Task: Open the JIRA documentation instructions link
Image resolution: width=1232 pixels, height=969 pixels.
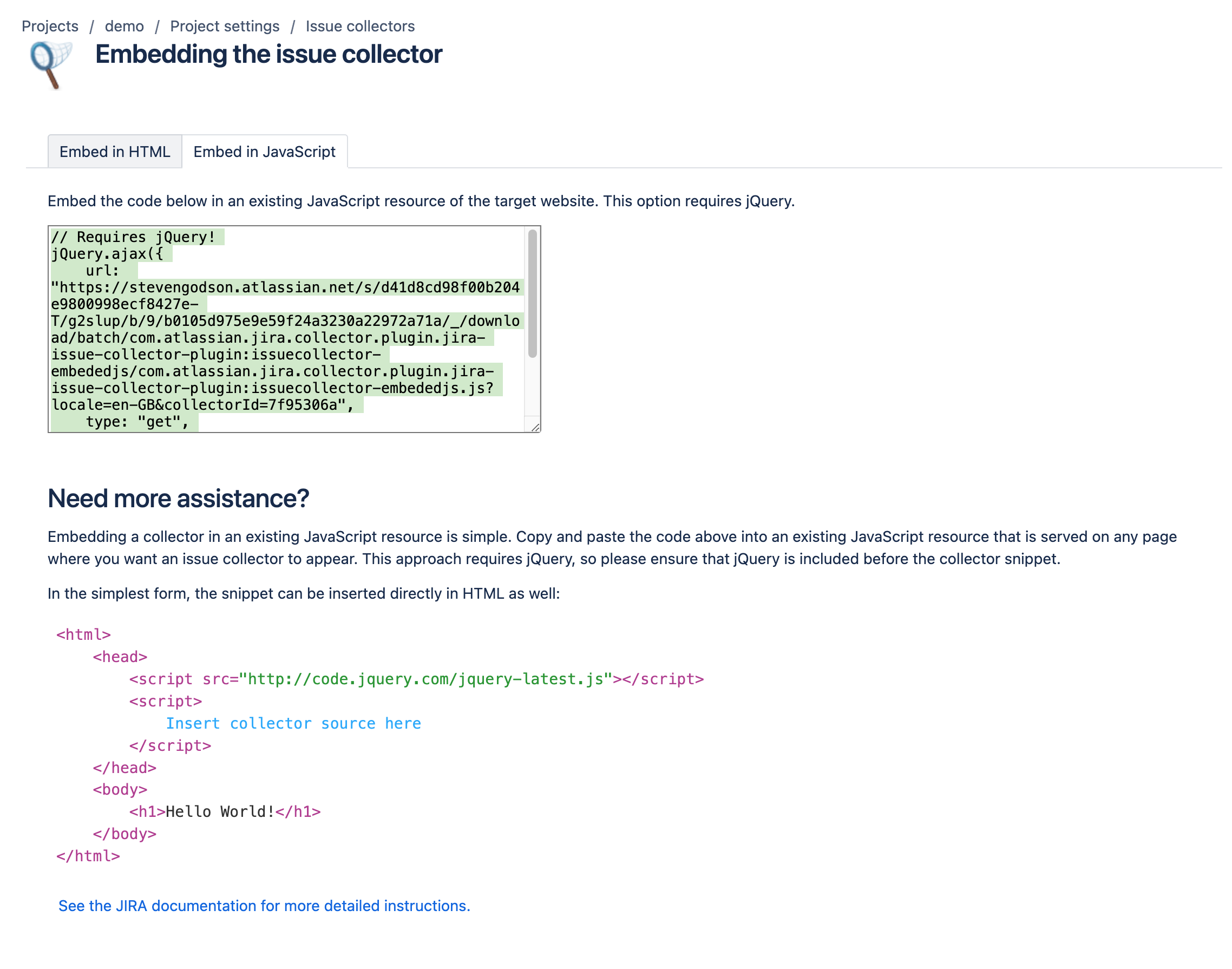Action: [x=264, y=906]
